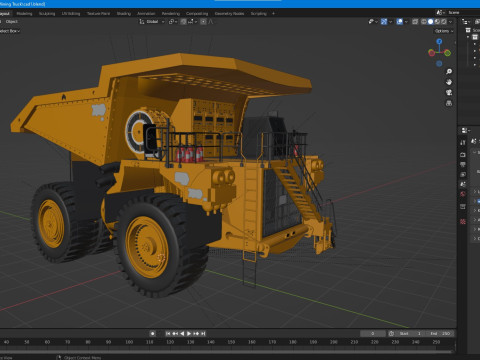
Task: Select the Scene Collection in the outliner
Action: 473,30
